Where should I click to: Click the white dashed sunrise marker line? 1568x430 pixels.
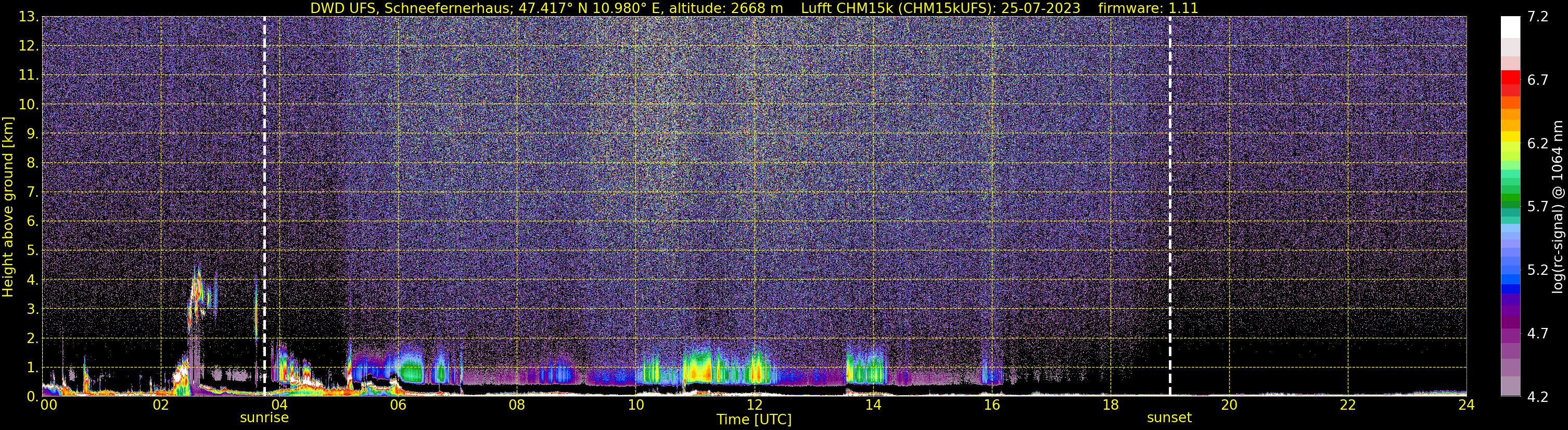click(264, 206)
